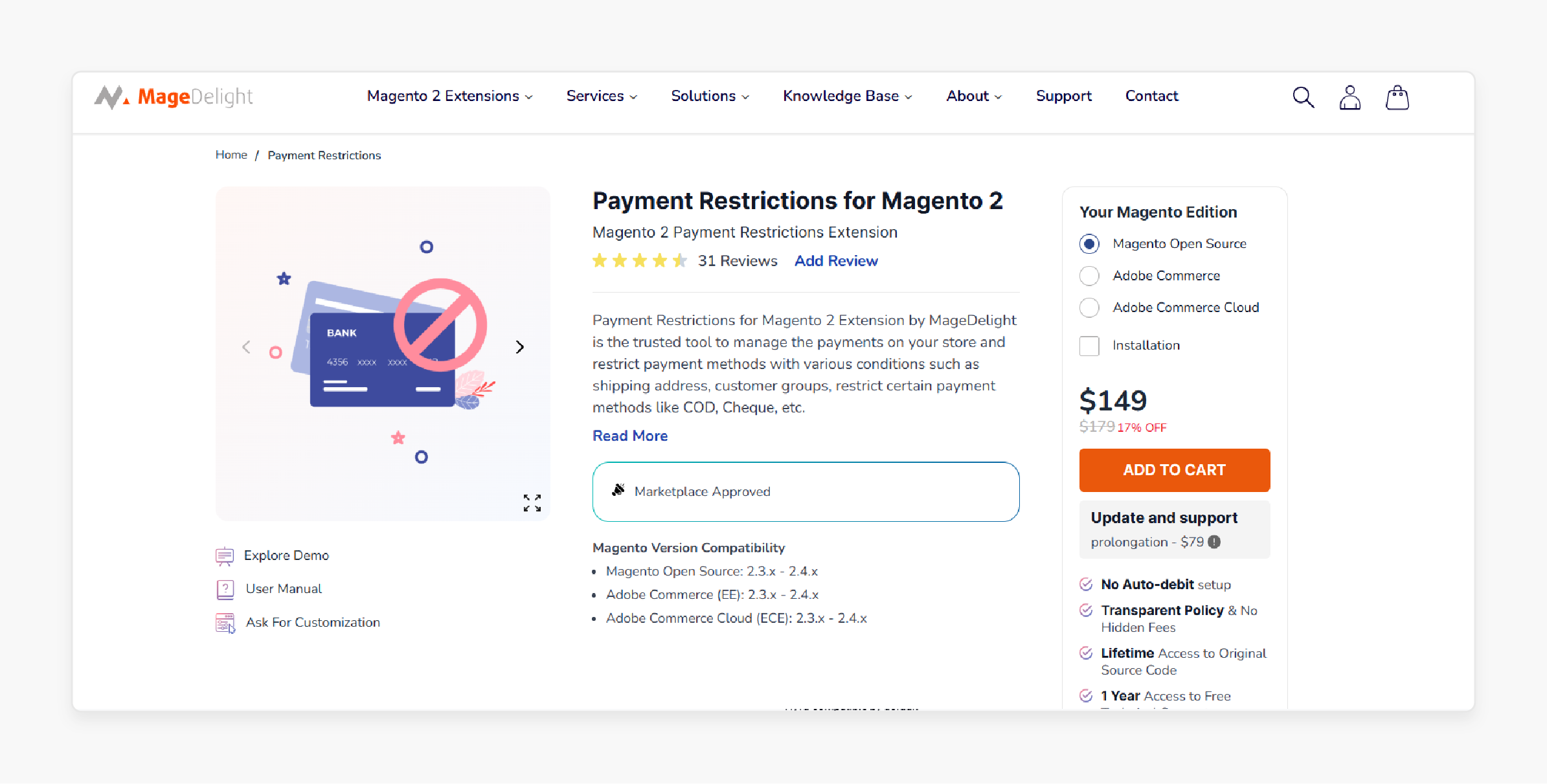
Task: Click the Ask For Customization icon
Action: (x=225, y=623)
